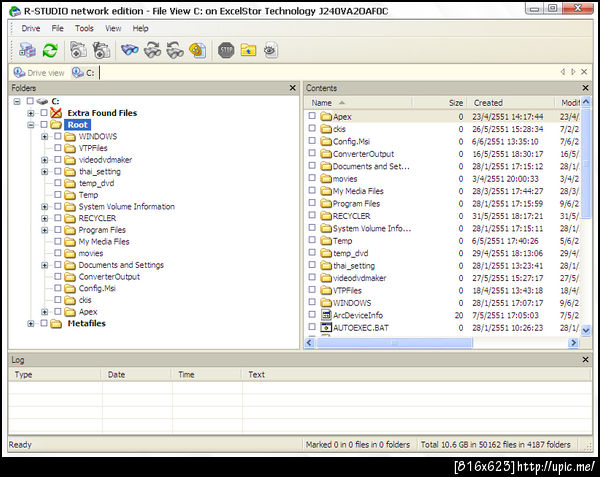600x477 pixels.
Task: Open the View menu
Action: pyautogui.click(x=113, y=28)
